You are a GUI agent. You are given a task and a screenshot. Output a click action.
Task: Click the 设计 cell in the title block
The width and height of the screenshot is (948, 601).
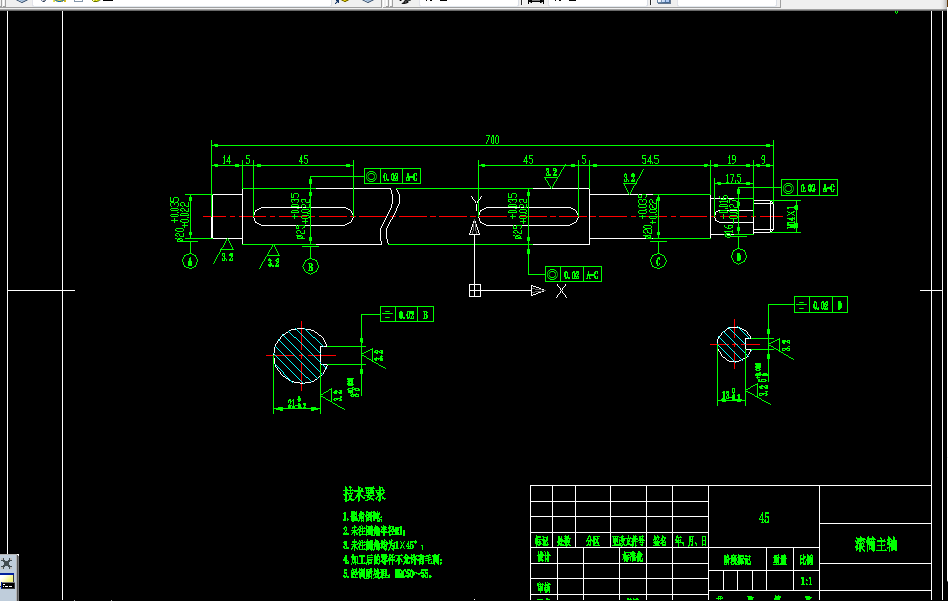tap(544, 556)
